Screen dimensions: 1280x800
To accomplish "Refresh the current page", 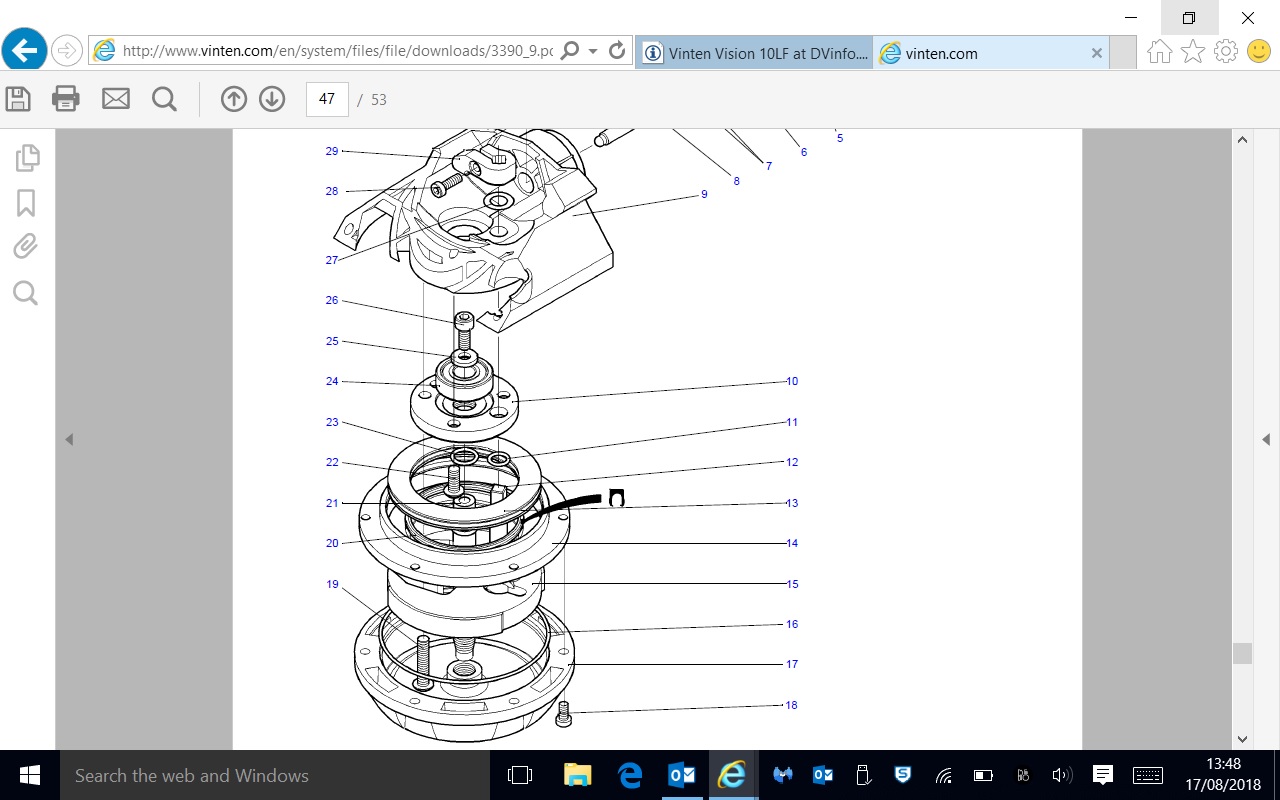I will pos(617,51).
